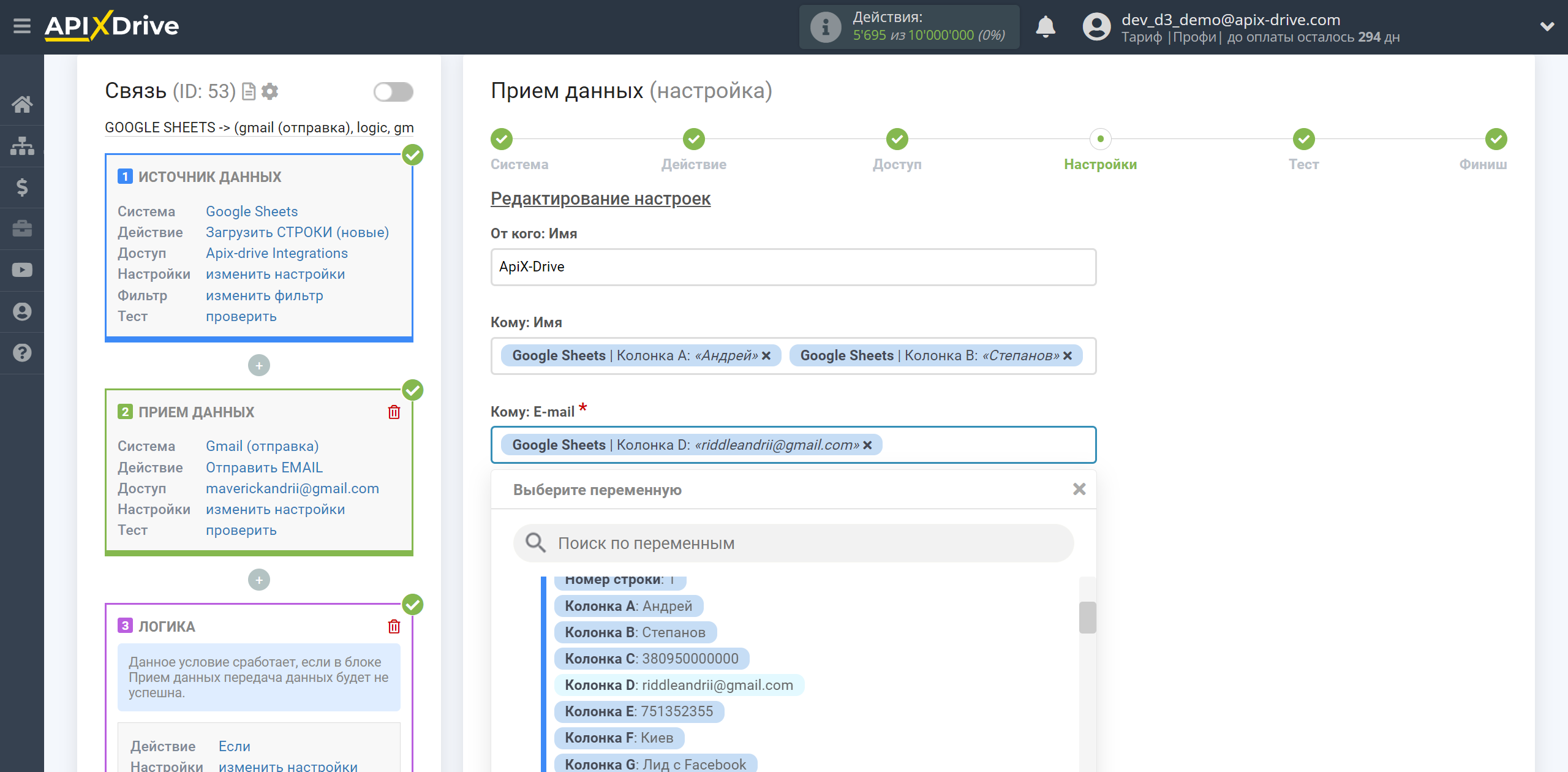
Task: Toggle the connection on/off switch
Action: 393,92
